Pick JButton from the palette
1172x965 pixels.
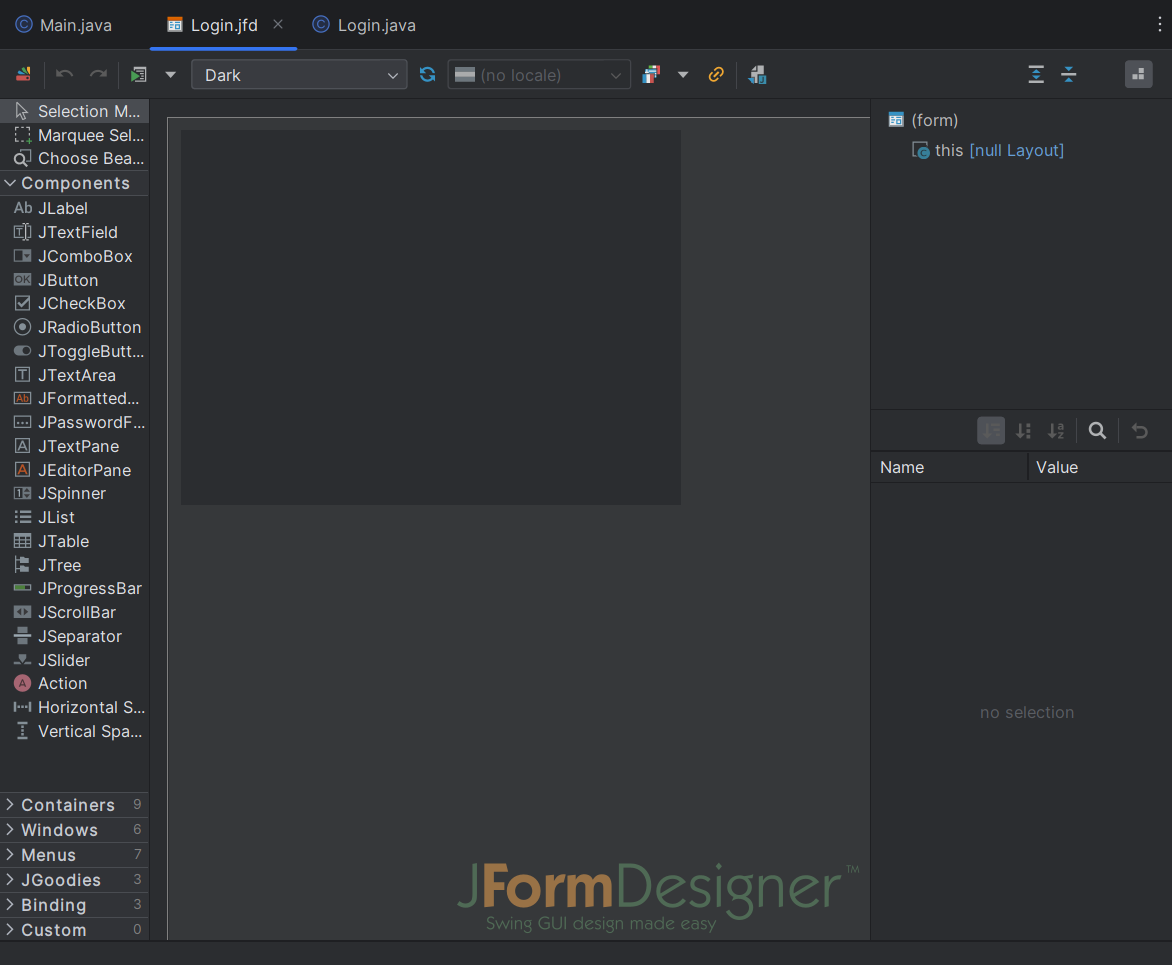click(75, 280)
